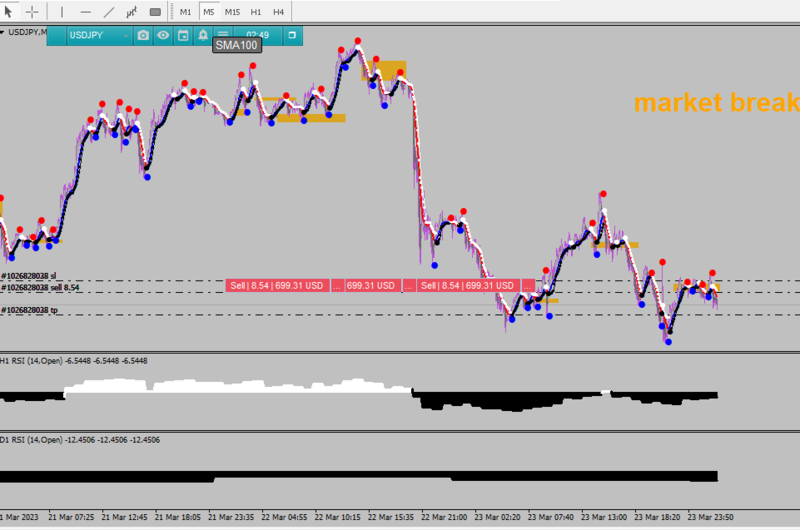Image resolution: width=800 pixels, height=530 pixels.
Task: Click '21 Mar 23:35' on time axis
Action: click(231, 517)
